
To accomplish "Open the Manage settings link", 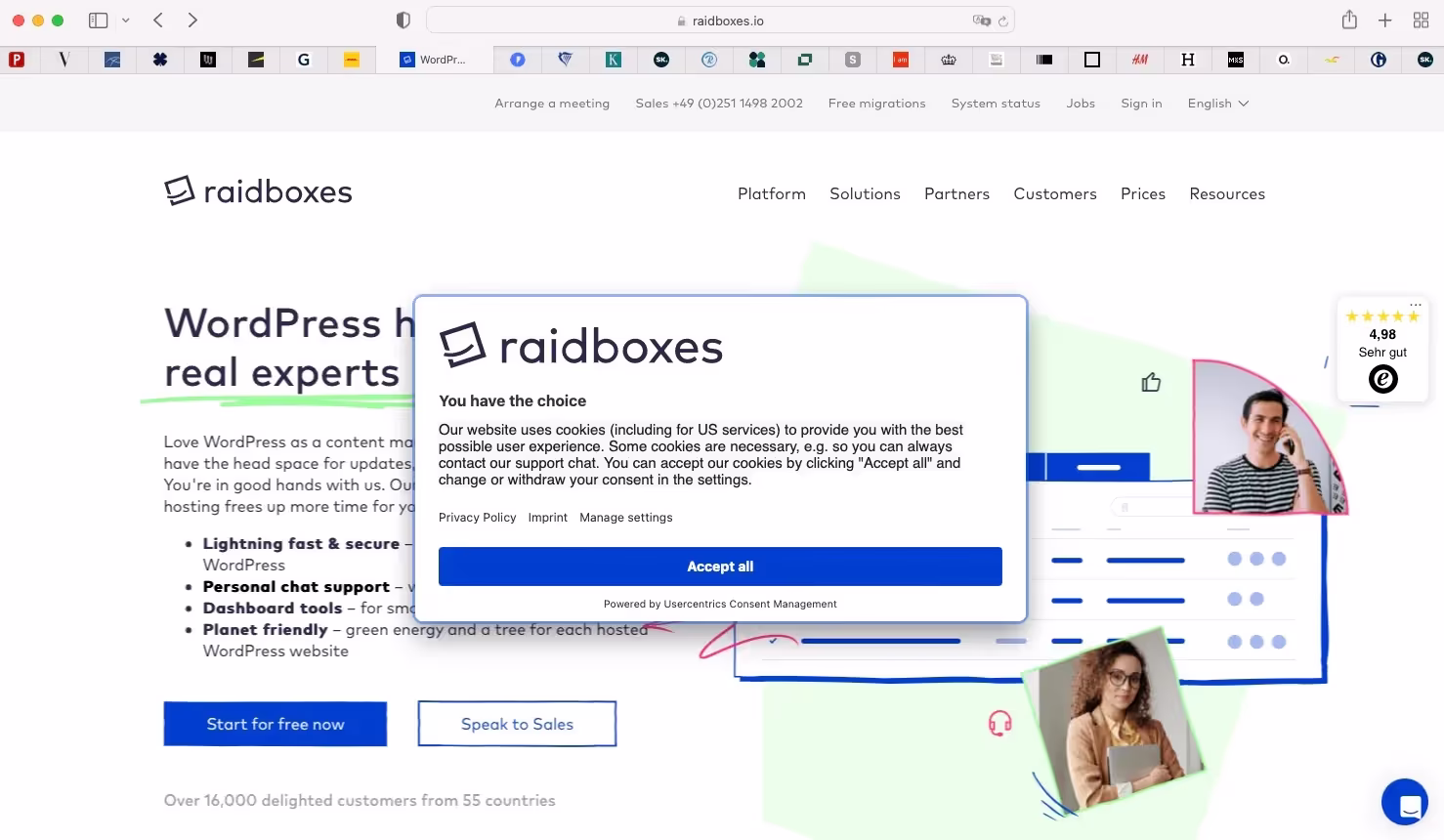I will (x=625, y=518).
